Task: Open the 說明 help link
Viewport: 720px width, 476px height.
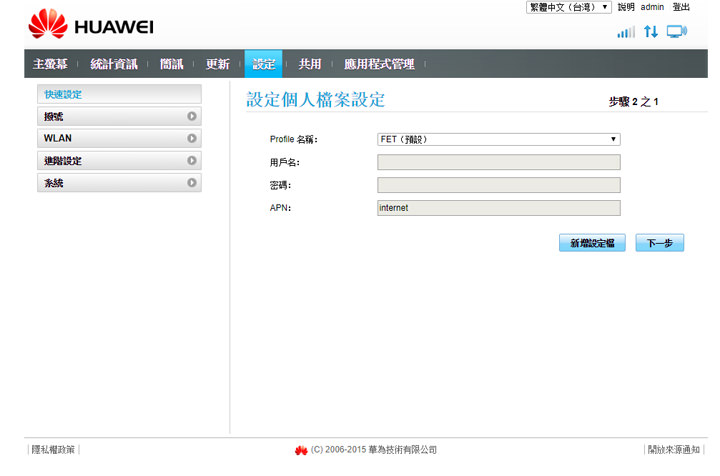Action: [626, 7]
